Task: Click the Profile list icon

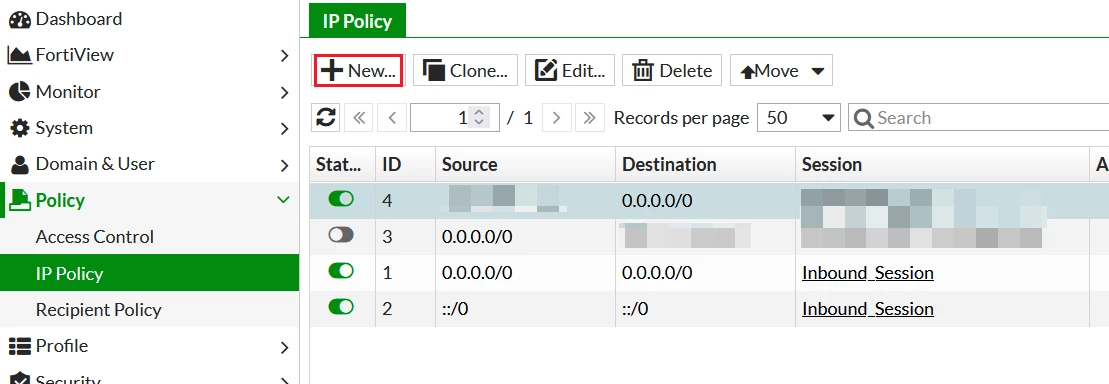Action: pyautogui.click(x=20, y=346)
